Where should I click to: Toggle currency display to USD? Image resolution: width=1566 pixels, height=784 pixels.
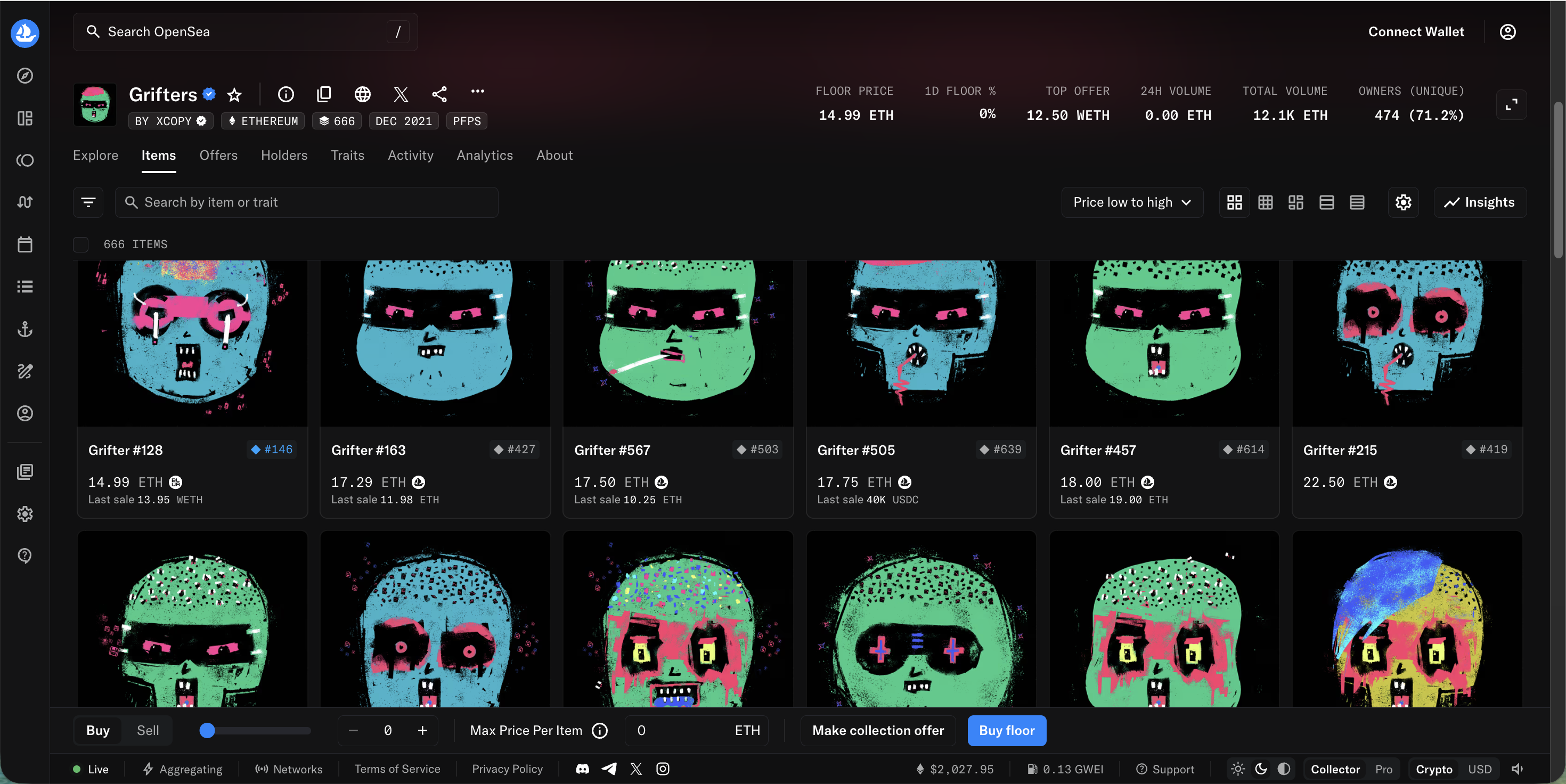1479,769
